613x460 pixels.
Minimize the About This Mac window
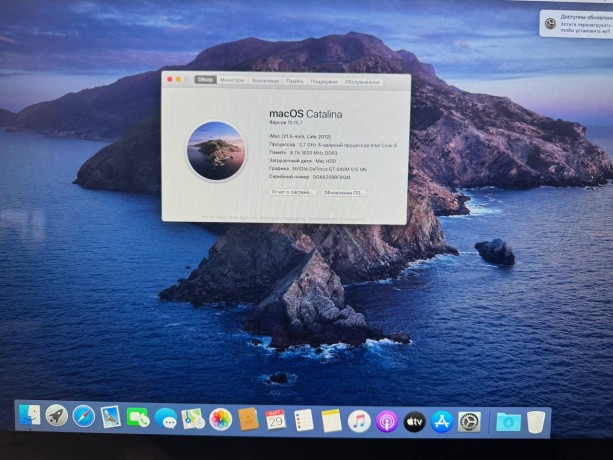coord(178,79)
